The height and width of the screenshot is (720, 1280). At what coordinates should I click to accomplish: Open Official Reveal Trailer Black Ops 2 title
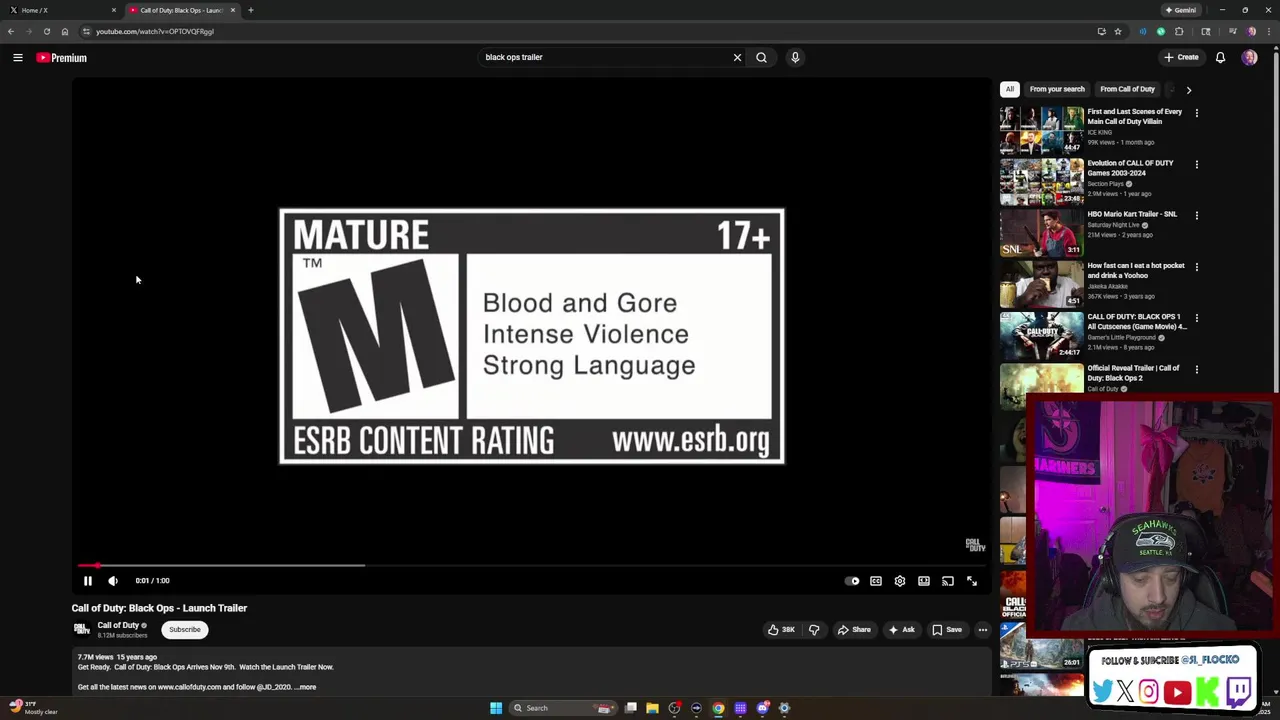click(1133, 373)
